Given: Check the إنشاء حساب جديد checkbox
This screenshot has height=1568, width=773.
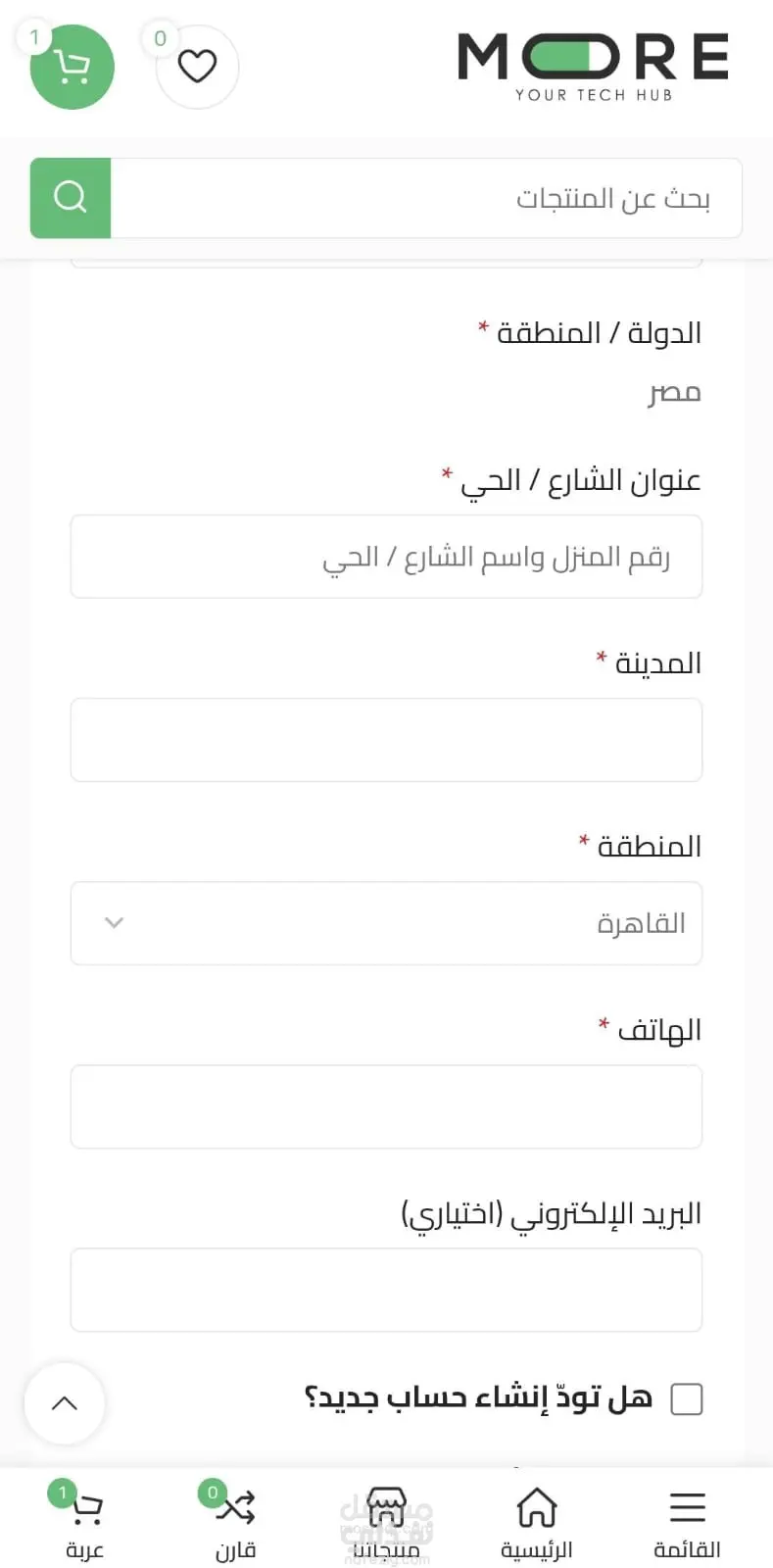Looking at the screenshot, I should pos(687,1398).
